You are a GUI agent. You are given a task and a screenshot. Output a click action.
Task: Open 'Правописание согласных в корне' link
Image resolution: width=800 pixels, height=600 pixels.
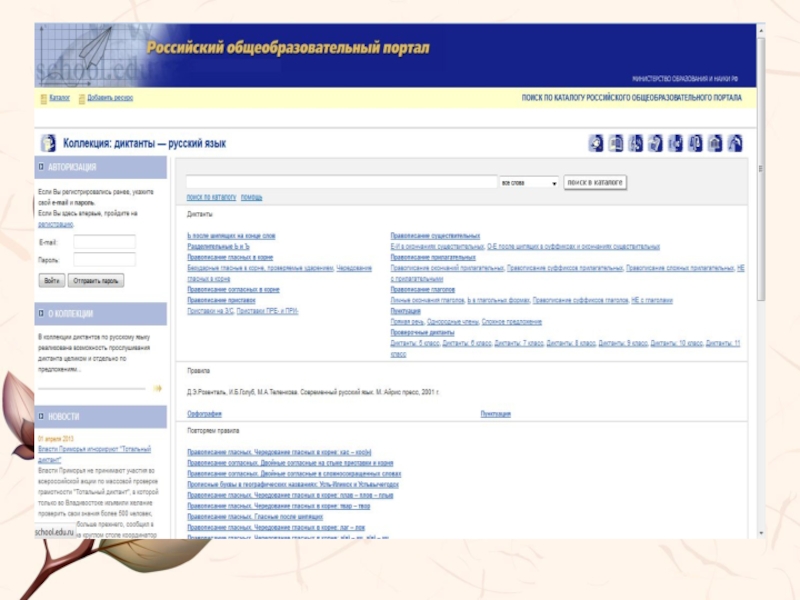(x=233, y=289)
